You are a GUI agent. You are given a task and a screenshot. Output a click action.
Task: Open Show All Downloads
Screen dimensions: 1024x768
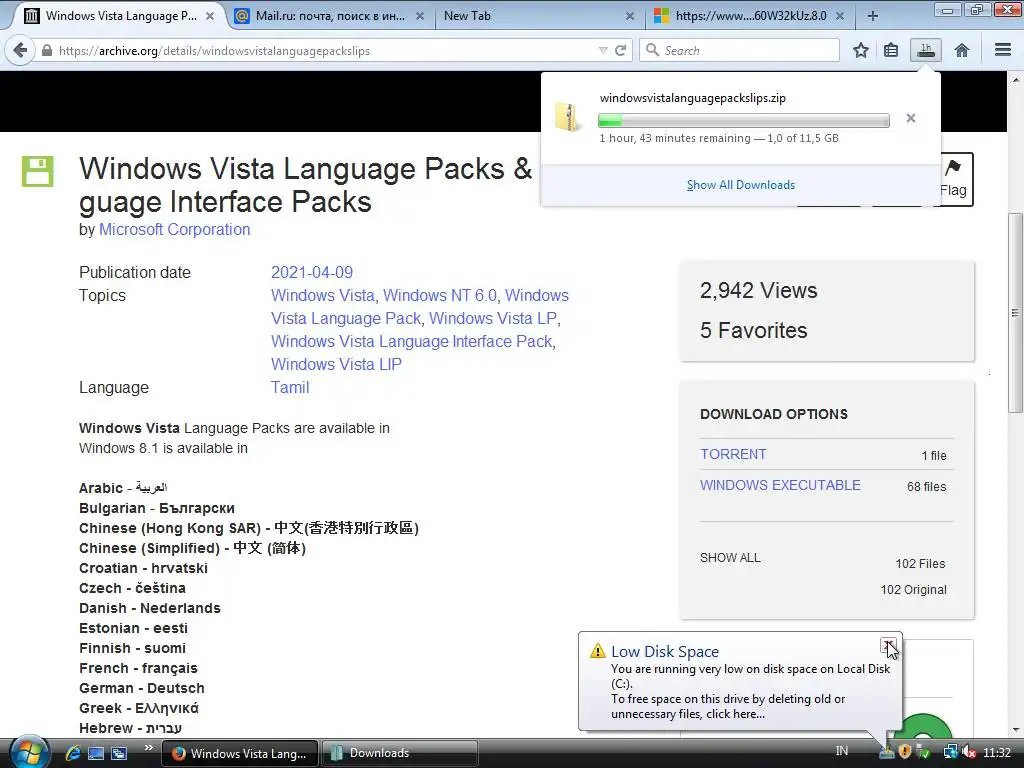(741, 185)
